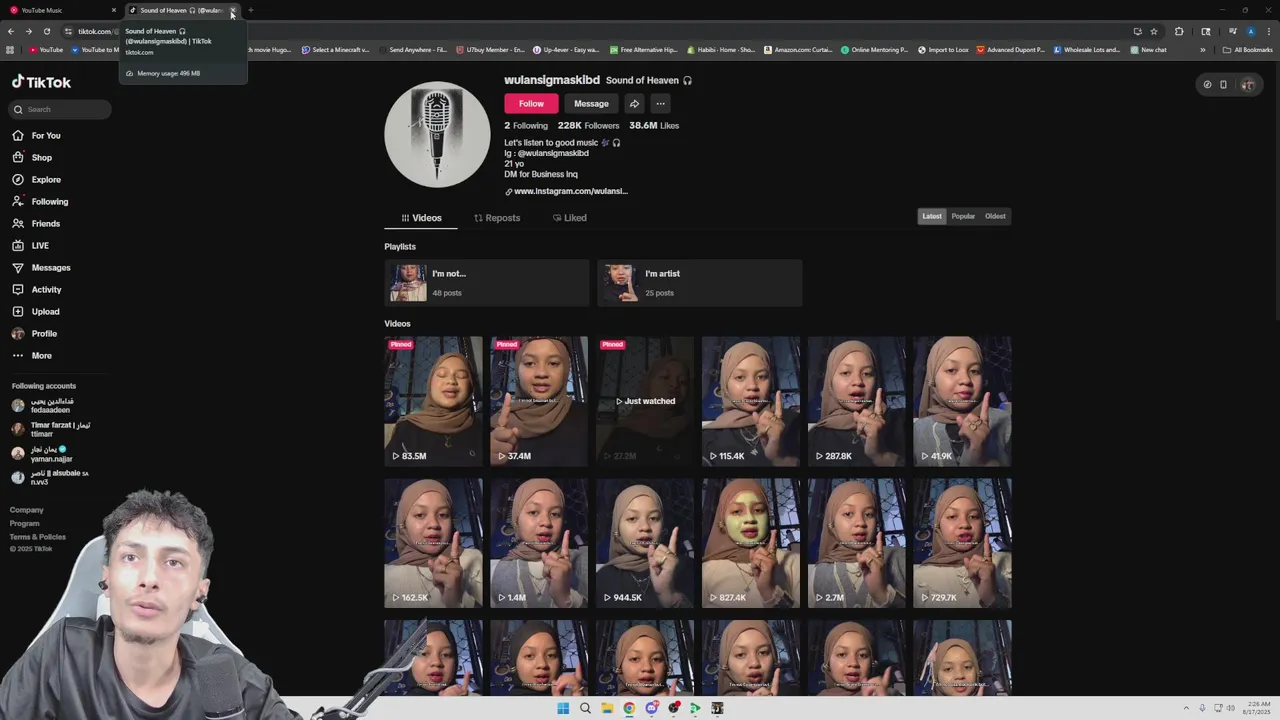Image resolution: width=1280 pixels, height=720 pixels.
Task: Click the TikTok logo
Action: 41,82
